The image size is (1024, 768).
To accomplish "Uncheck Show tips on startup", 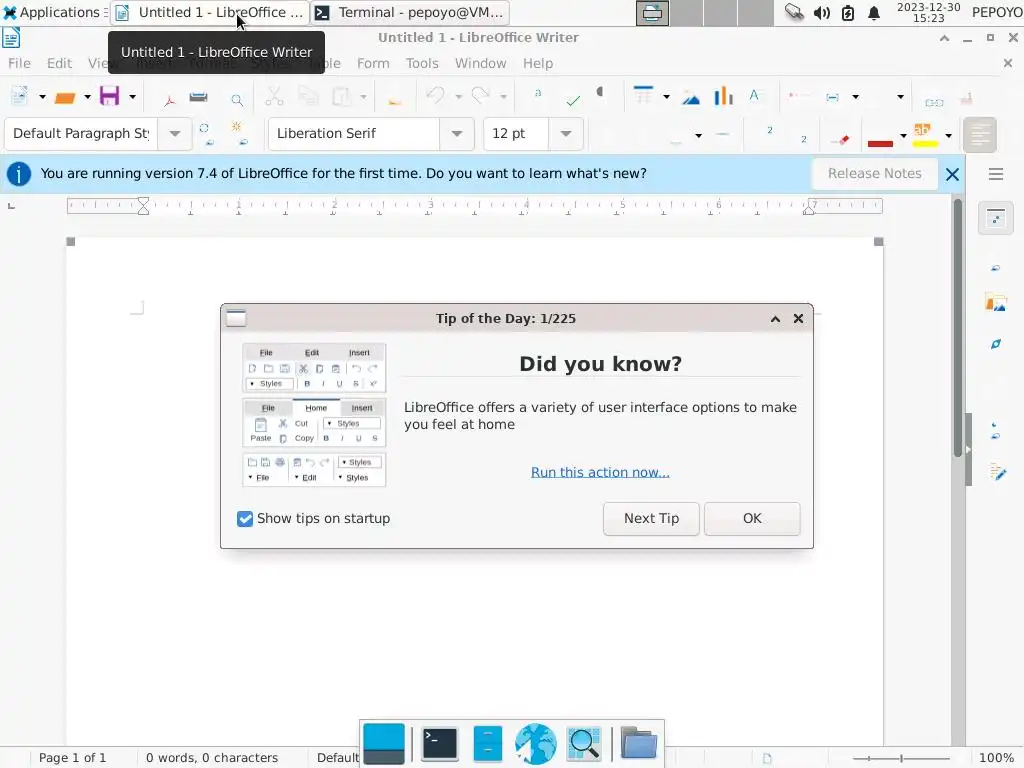I will [245, 519].
